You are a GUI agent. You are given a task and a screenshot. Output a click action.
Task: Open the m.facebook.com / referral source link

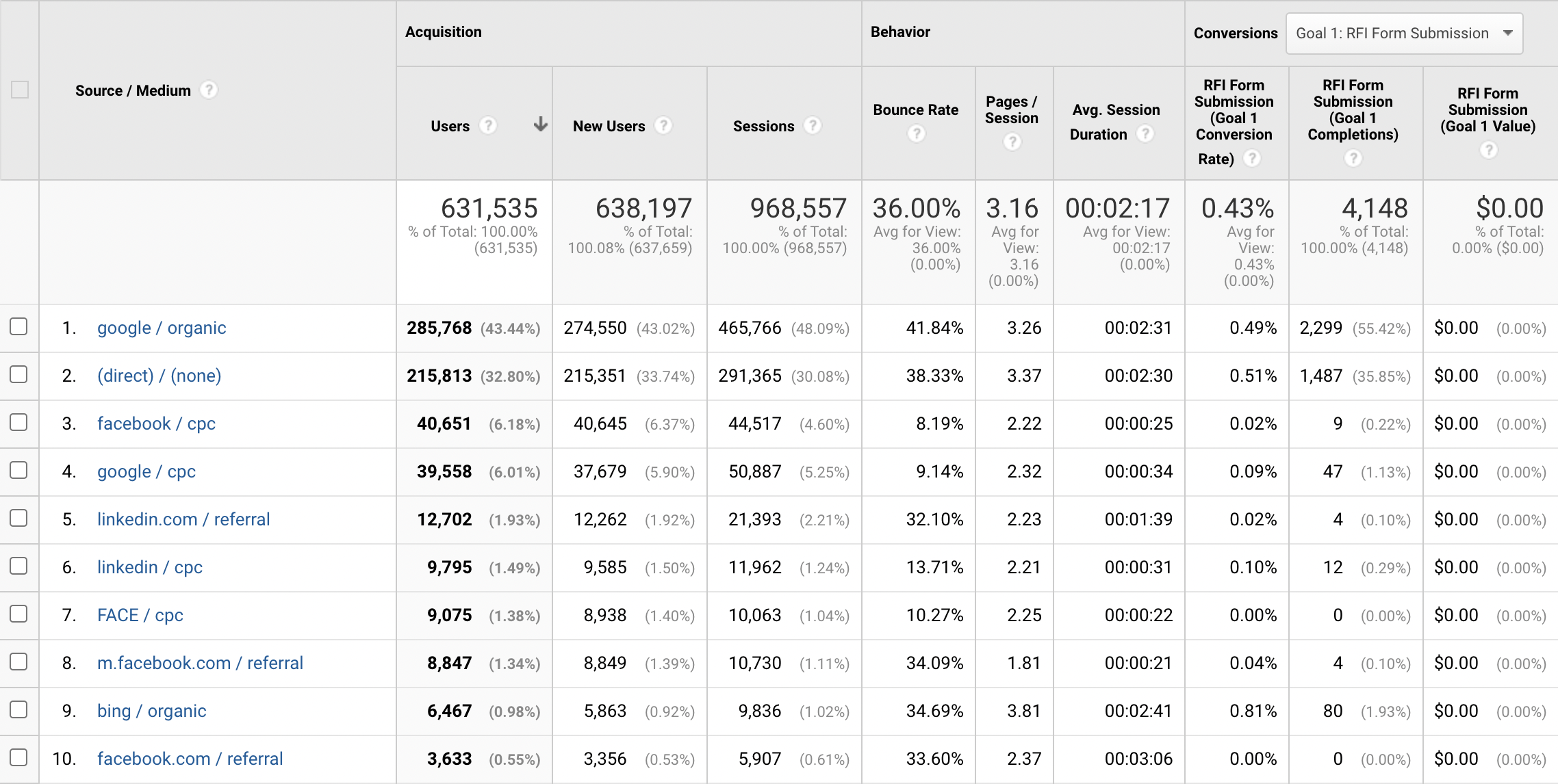(200, 663)
